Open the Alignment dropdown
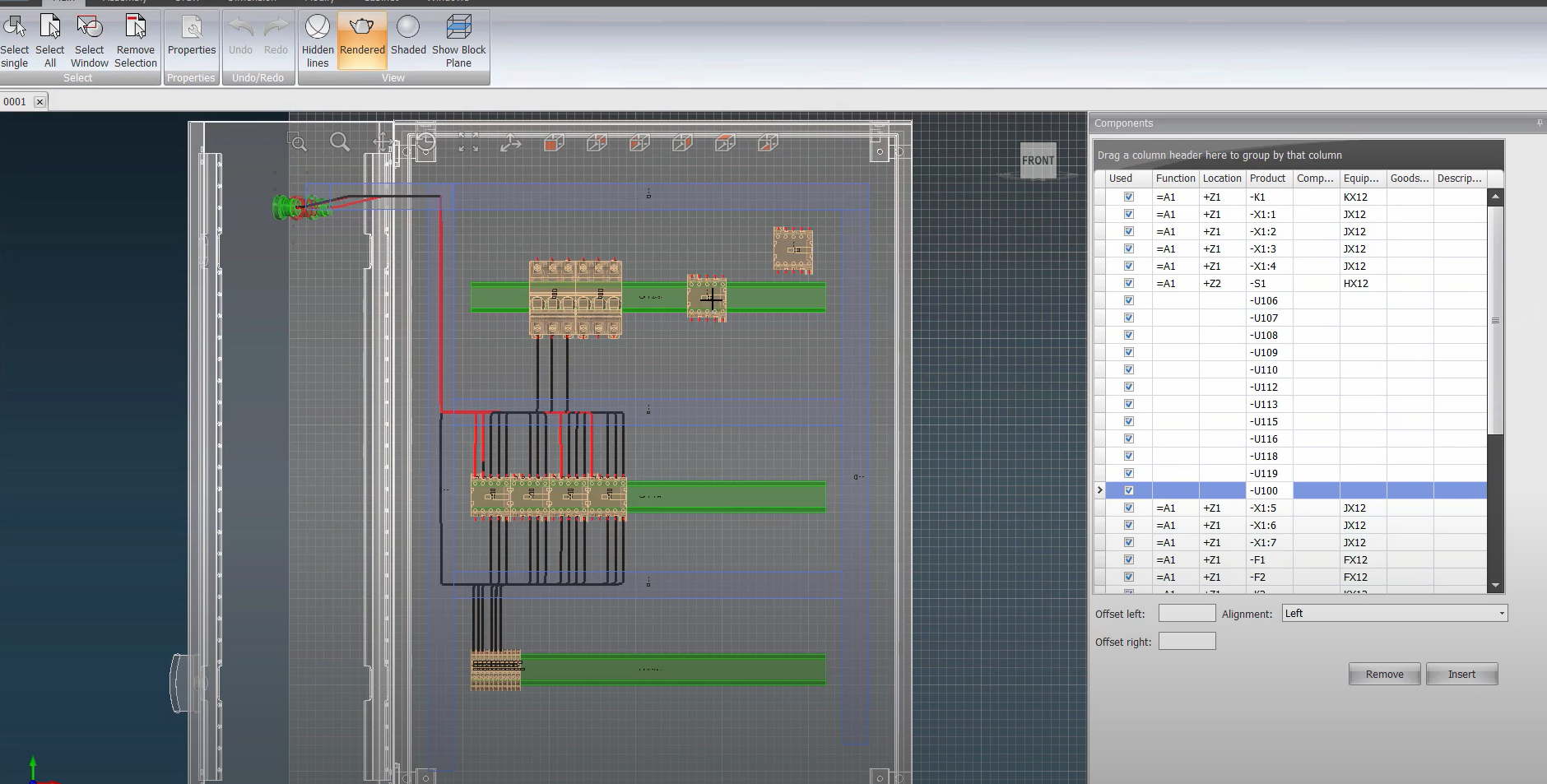Screen dimensions: 1547x784 pos(1395,614)
